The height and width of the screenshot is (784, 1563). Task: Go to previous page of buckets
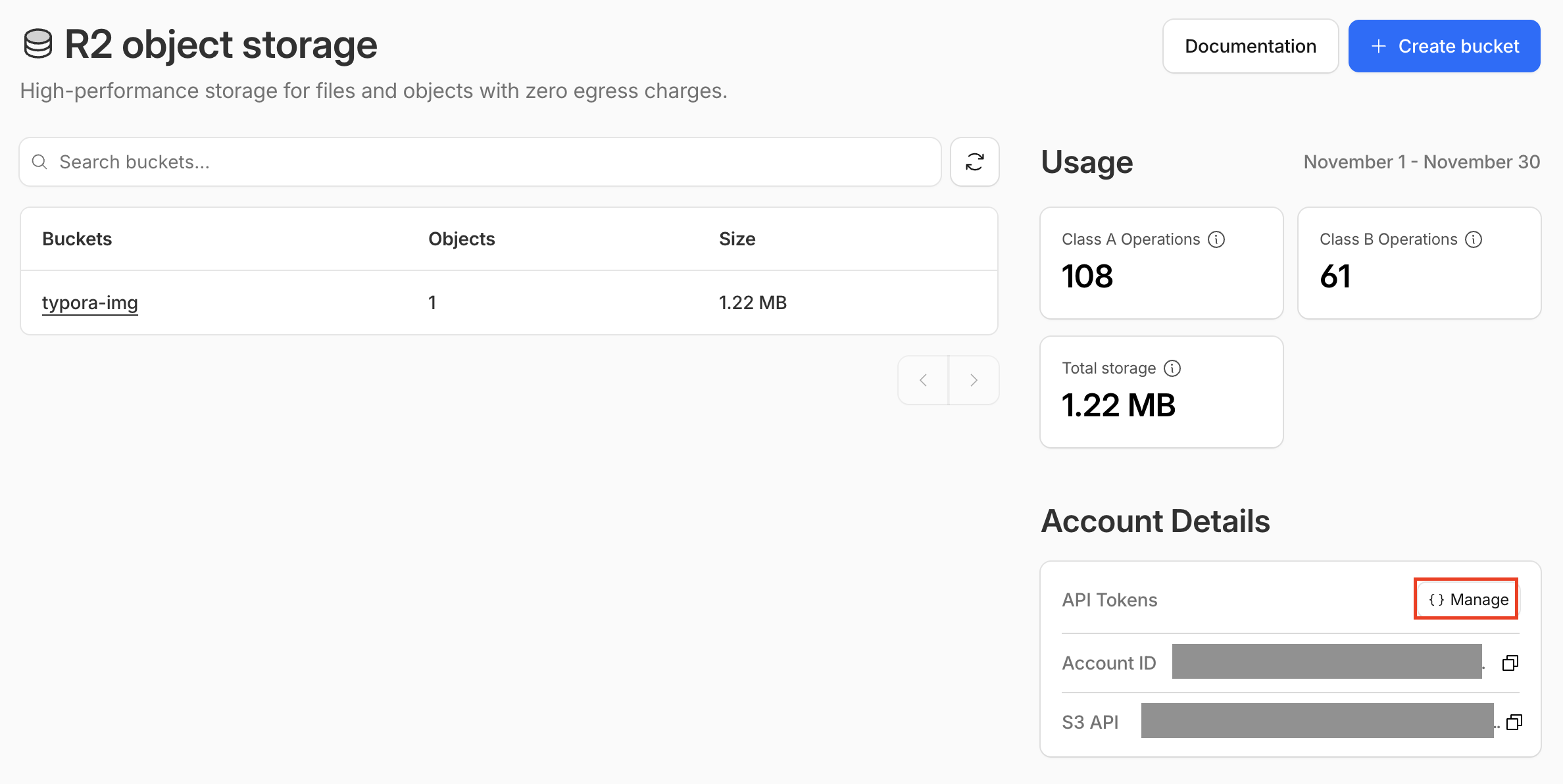click(x=923, y=380)
